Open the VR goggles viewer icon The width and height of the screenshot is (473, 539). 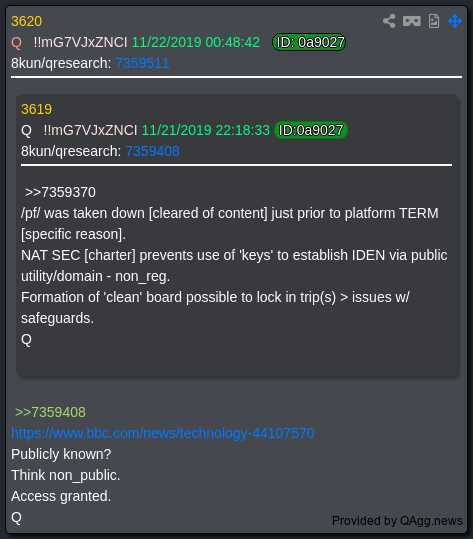pyautogui.click(x=411, y=21)
